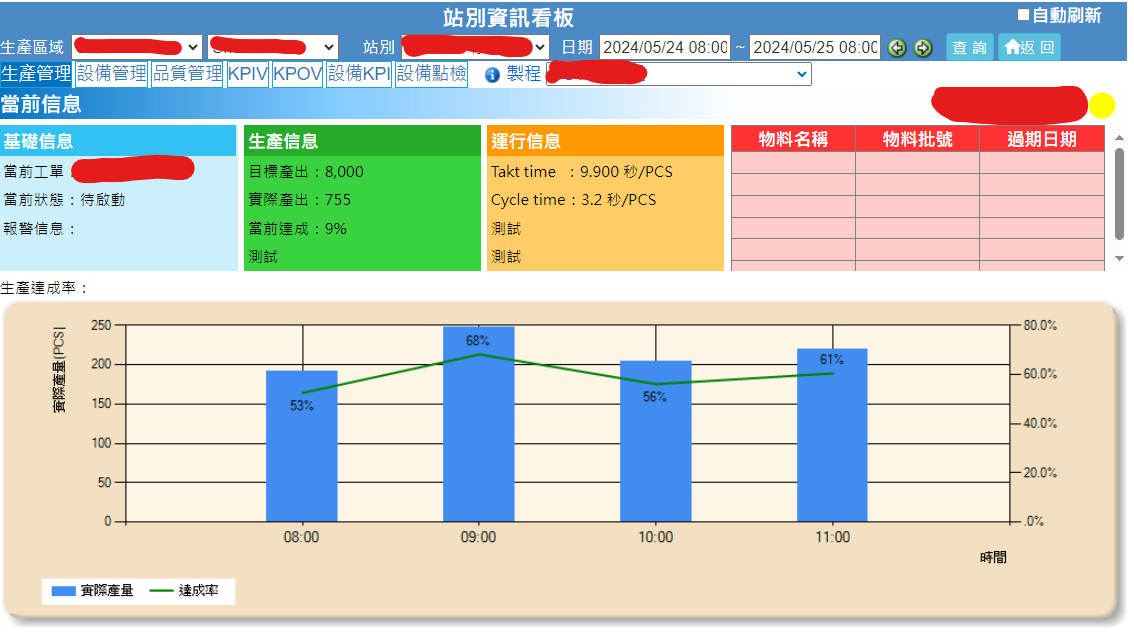Click the 09:00 bar in the chart
This screenshot has width=1134, height=632.
pyautogui.click(x=478, y=424)
